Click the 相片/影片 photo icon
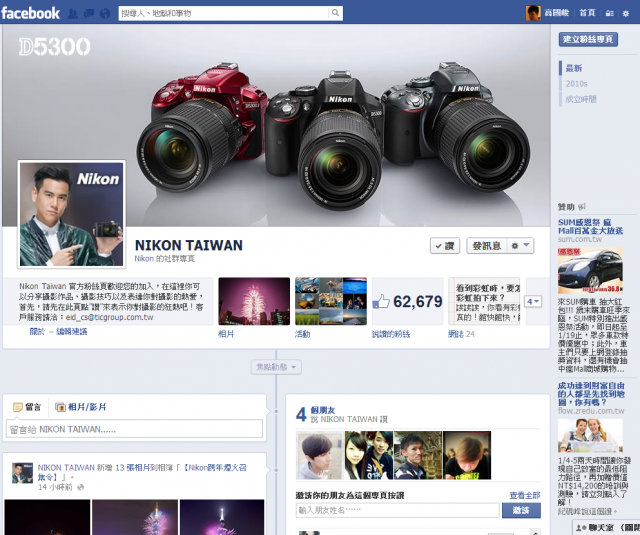 (x=60, y=407)
